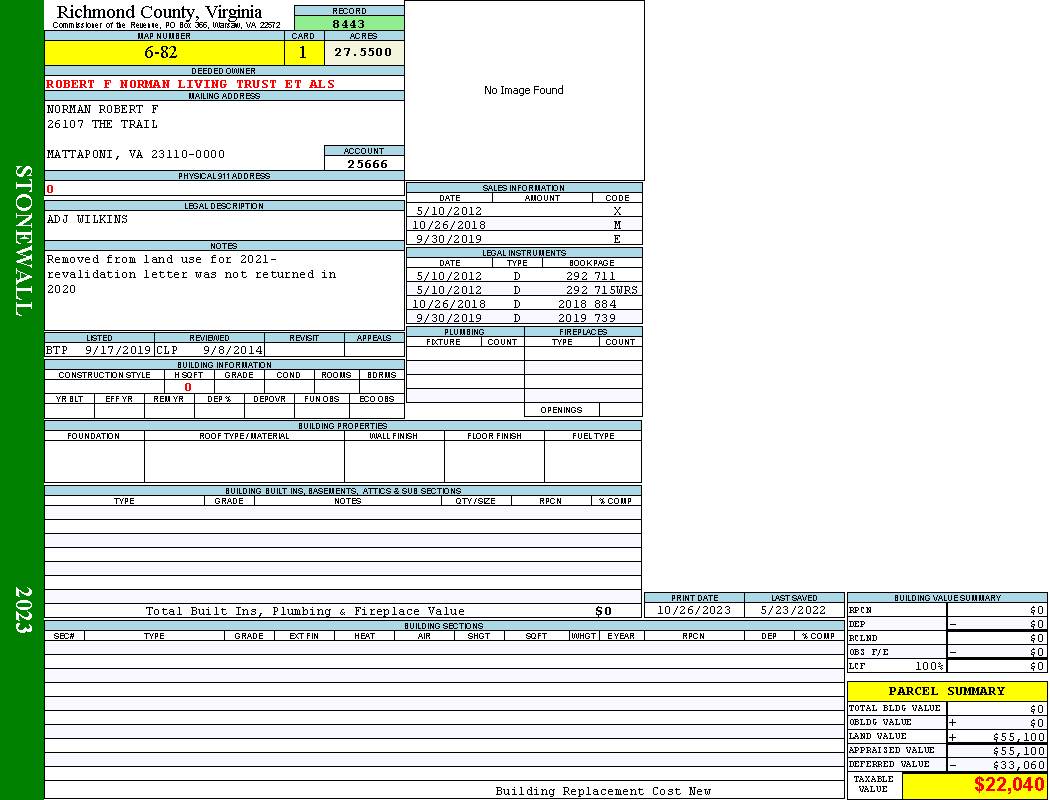Click the notes text about land use removal
The height and width of the screenshot is (800, 1050).
coord(191,274)
